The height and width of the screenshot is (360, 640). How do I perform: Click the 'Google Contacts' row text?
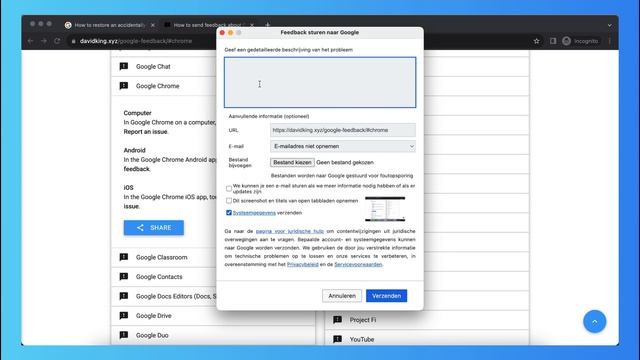[159, 277]
